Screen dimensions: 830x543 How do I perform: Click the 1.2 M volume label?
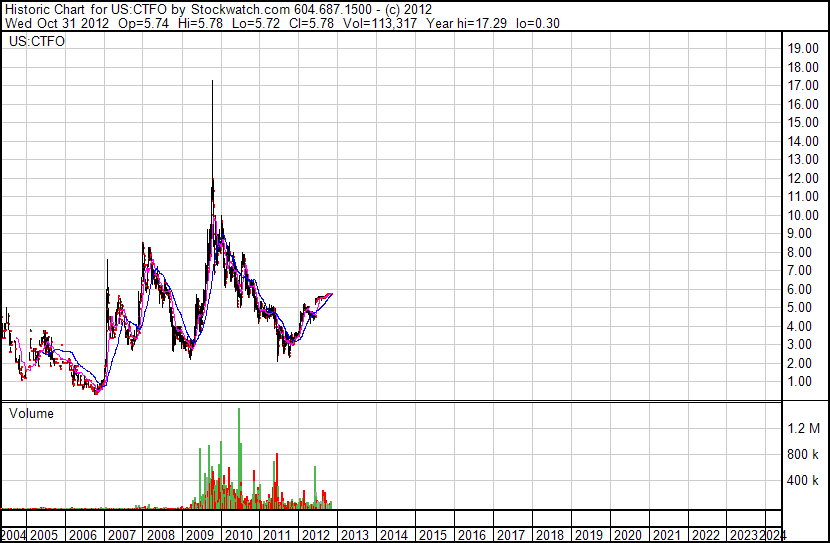[803, 429]
